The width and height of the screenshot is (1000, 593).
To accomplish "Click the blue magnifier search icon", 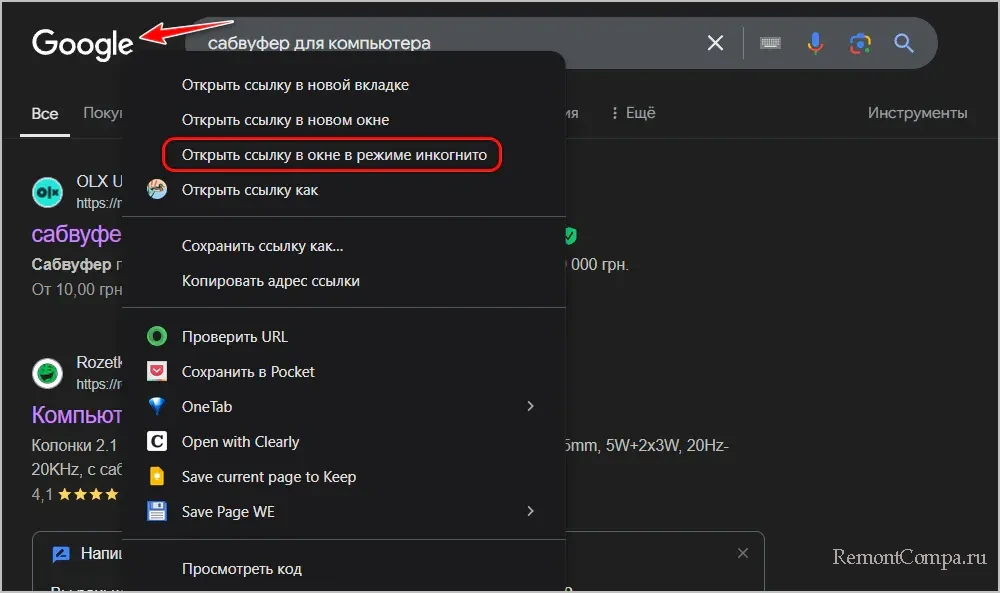I will click(x=904, y=43).
